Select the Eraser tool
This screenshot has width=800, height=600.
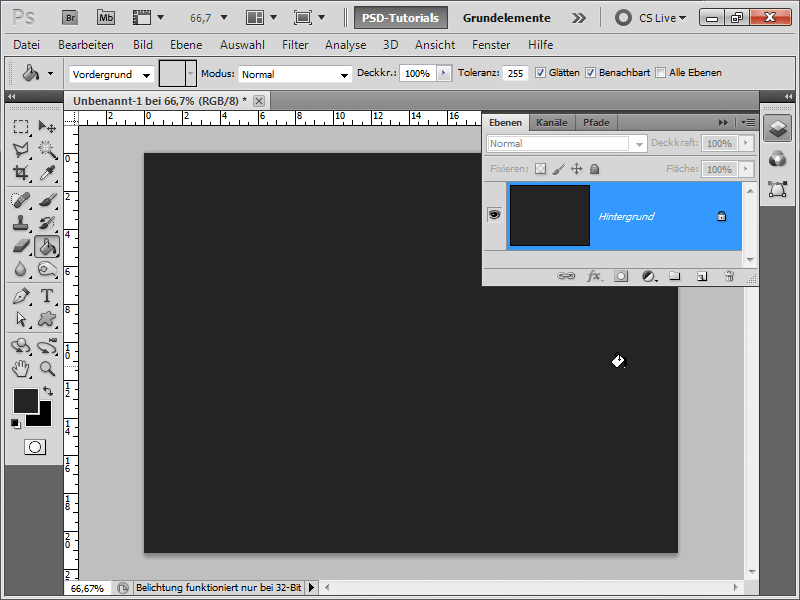pos(20,246)
